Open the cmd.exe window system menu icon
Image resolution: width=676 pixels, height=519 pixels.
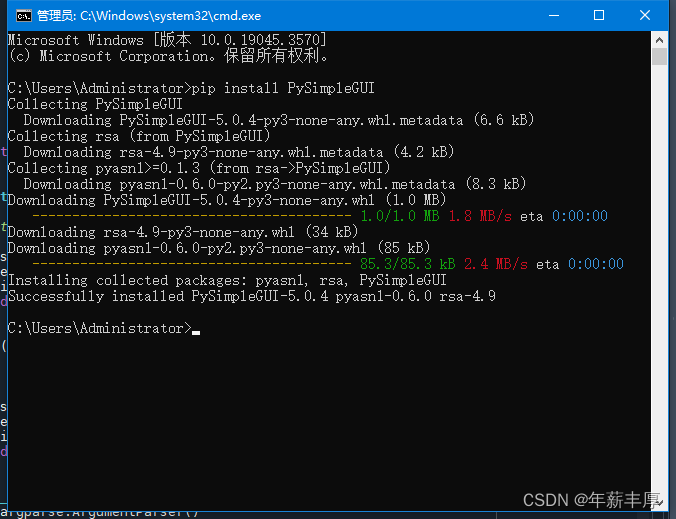coord(23,16)
